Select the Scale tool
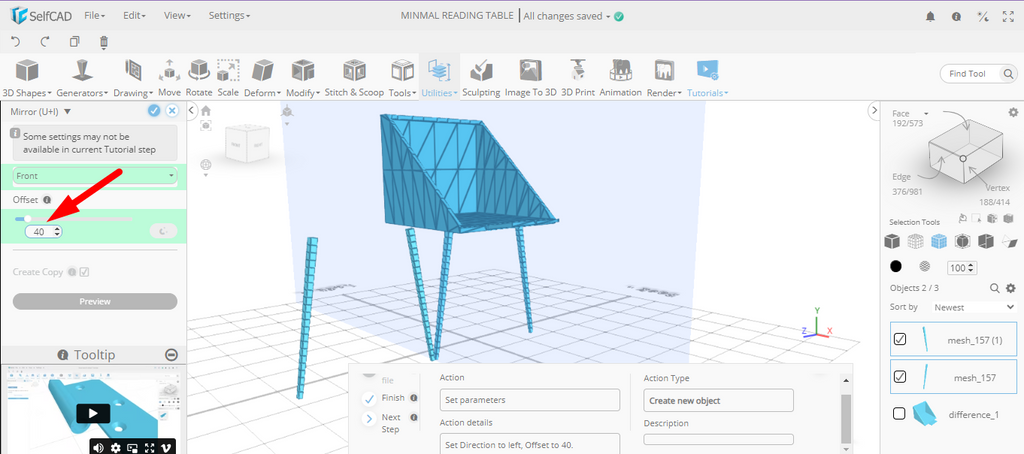Viewport: 1024px width, 454px height. pyautogui.click(x=228, y=78)
